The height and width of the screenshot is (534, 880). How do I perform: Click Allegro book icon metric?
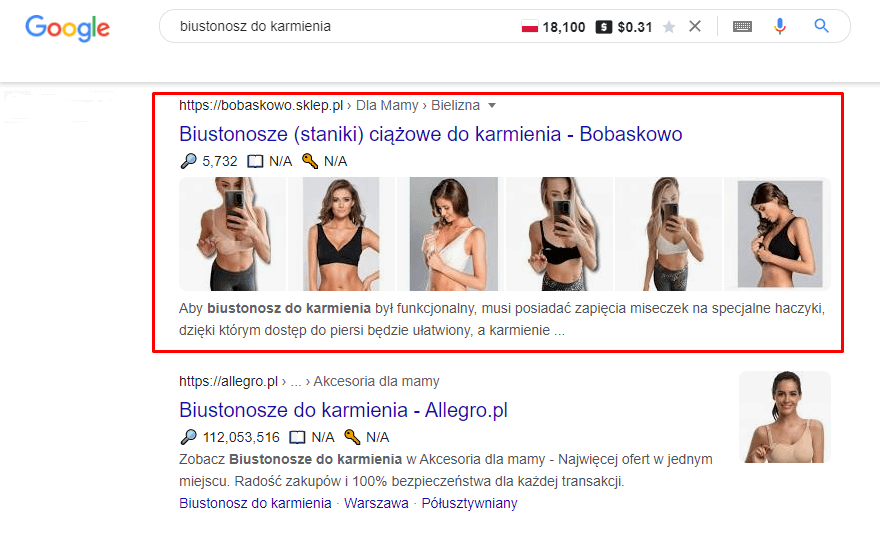[x=297, y=437]
